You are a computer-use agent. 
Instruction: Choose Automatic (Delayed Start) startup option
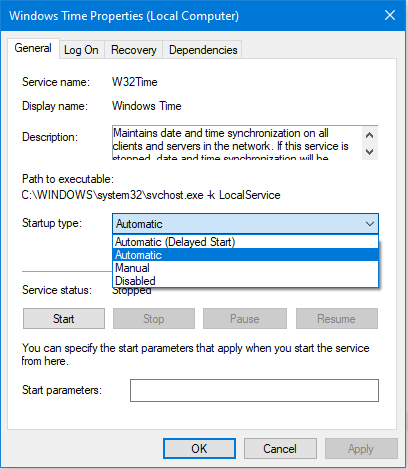pyautogui.click(x=245, y=242)
